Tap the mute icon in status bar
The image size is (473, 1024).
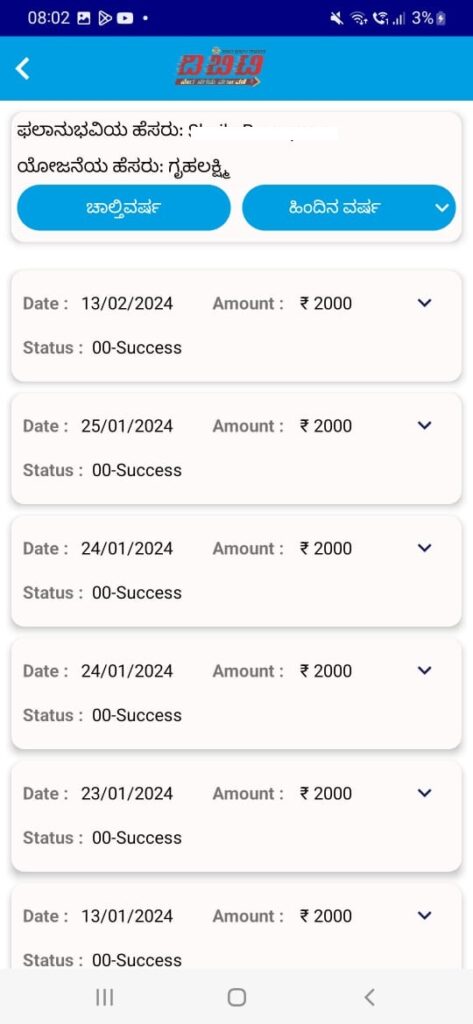[x=337, y=18]
